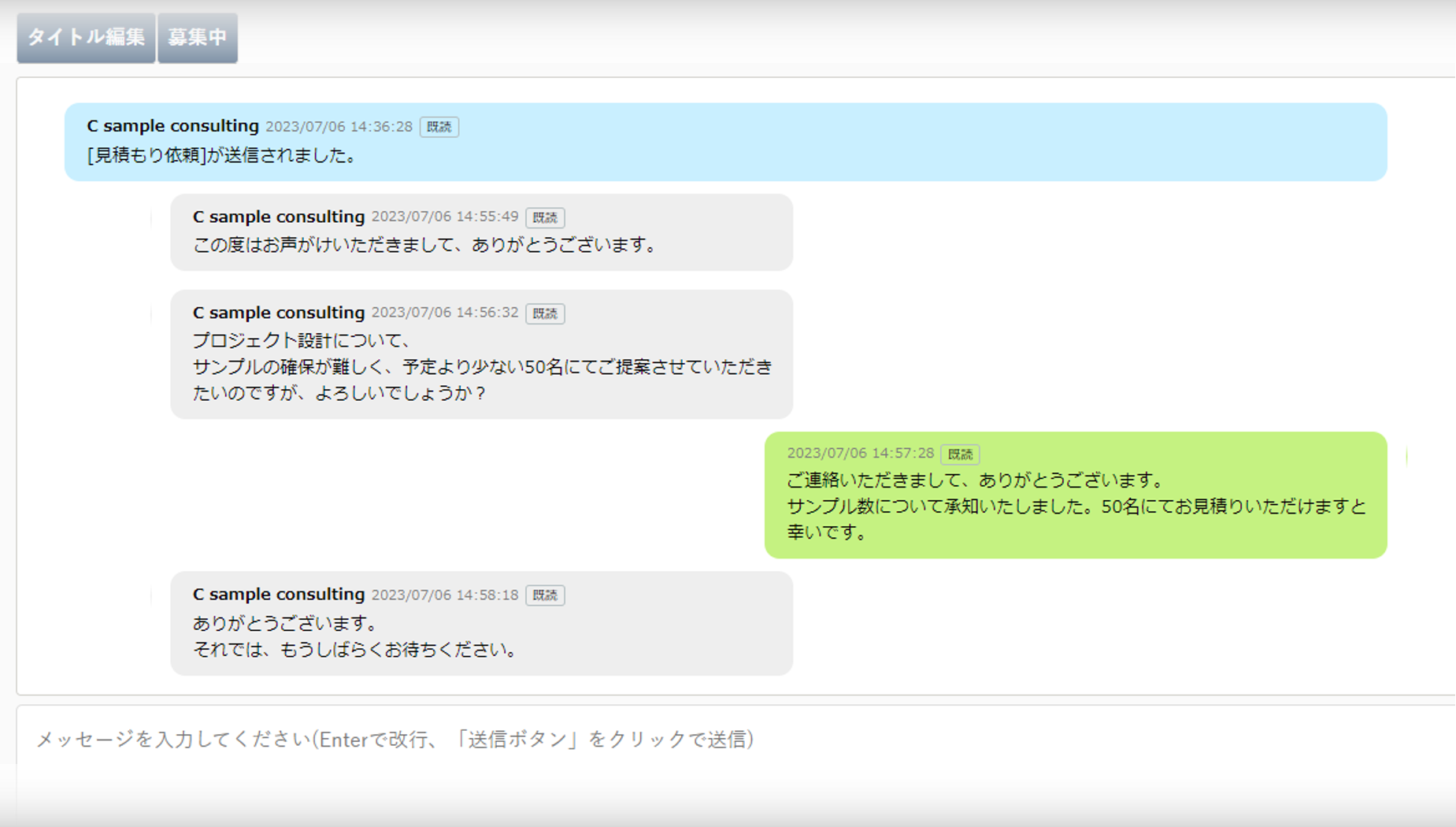Click green message last line 幸いです。
Screen dimensions: 1456x827
(828, 532)
